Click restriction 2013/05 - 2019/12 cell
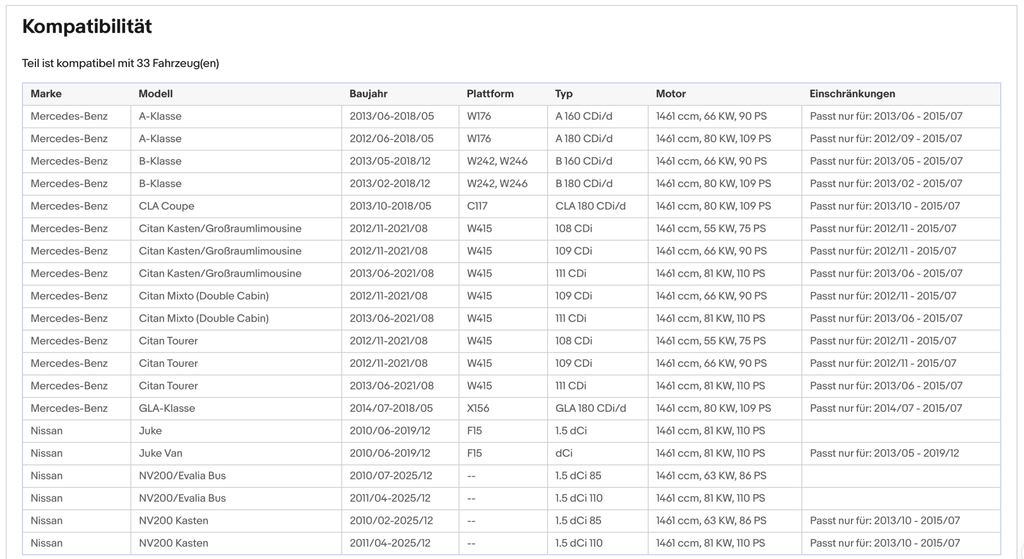Screen dimensions: 1024x559 901,453
